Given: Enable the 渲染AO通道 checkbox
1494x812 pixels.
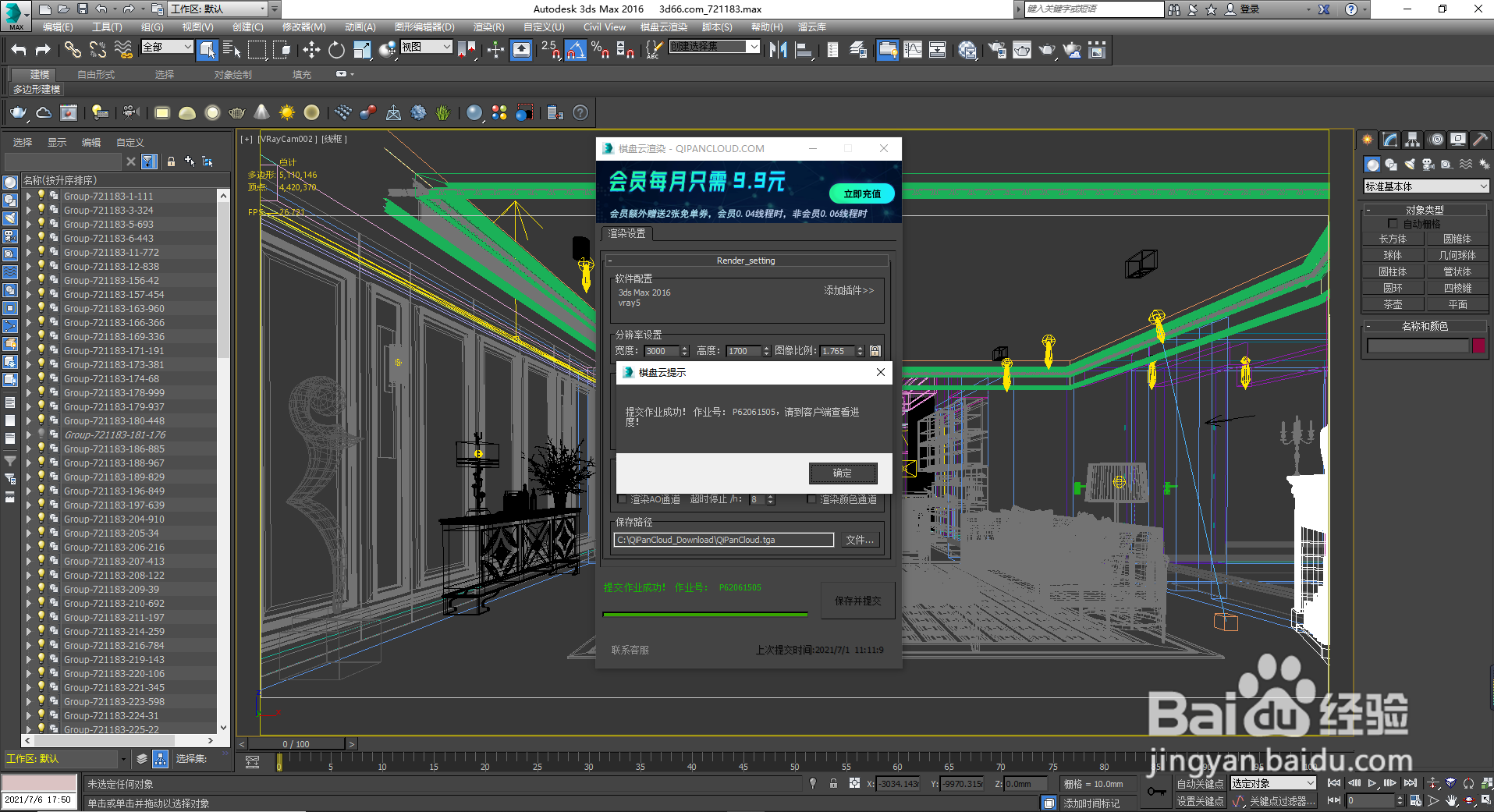Looking at the screenshot, I should (x=622, y=499).
